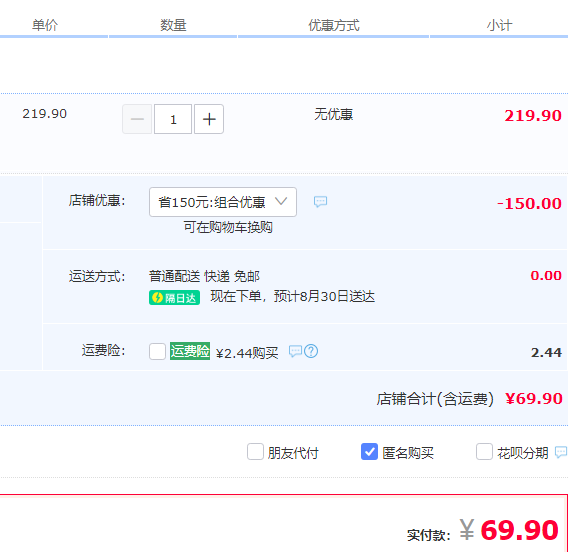Open the 省150元:组合优惠 store discount dropdown

tap(223, 202)
